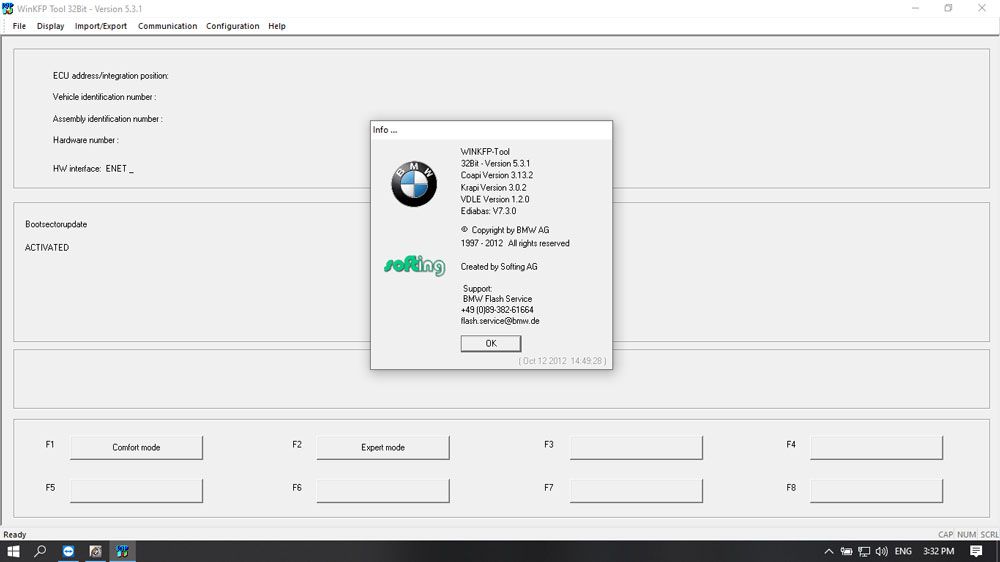Click the empty F4 button
The image size is (1000, 562).
pyautogui.click(x=876, y=447)
